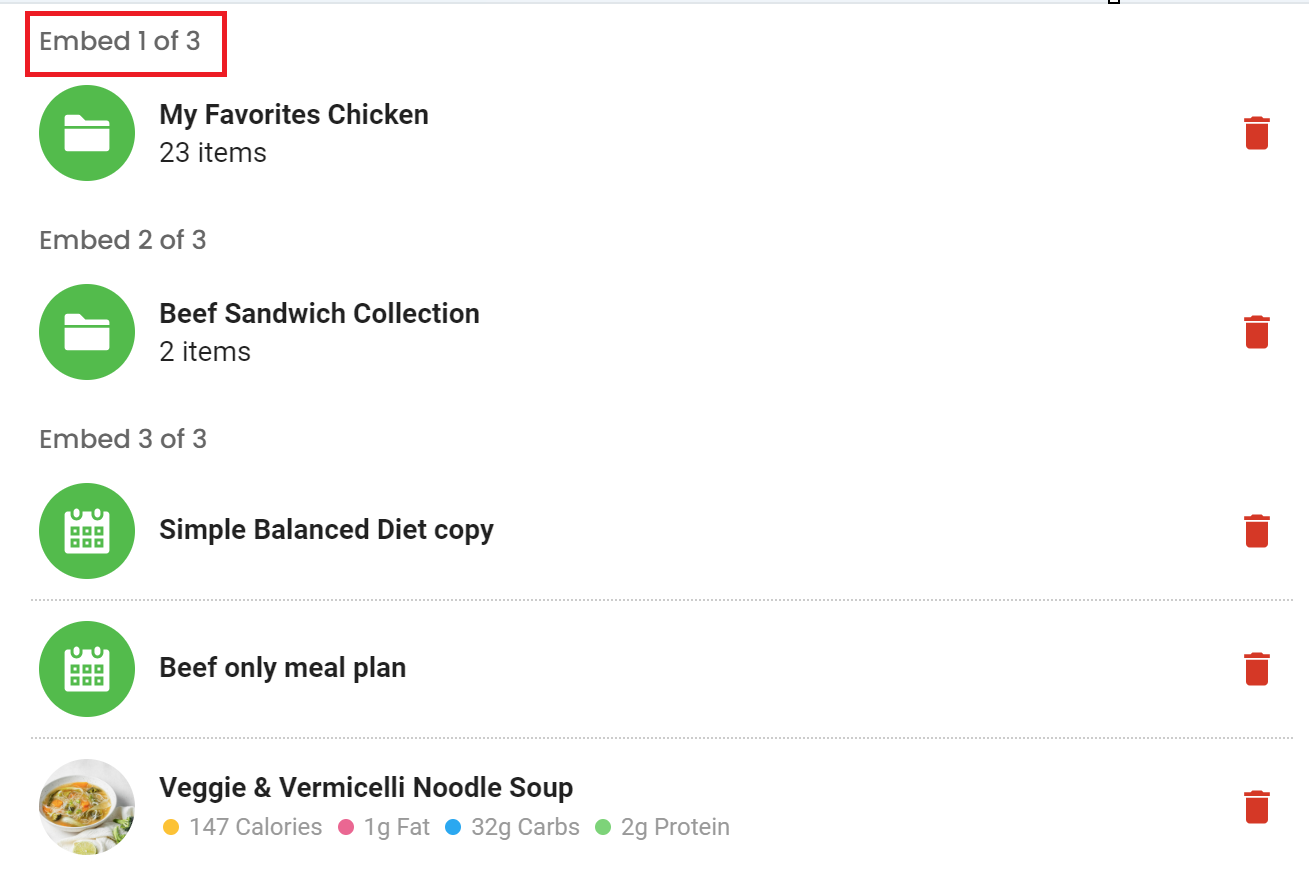Open the noodle soup bowl thumbnail
This screenshot has height=884, width=1309.
(x=87, y=807)
